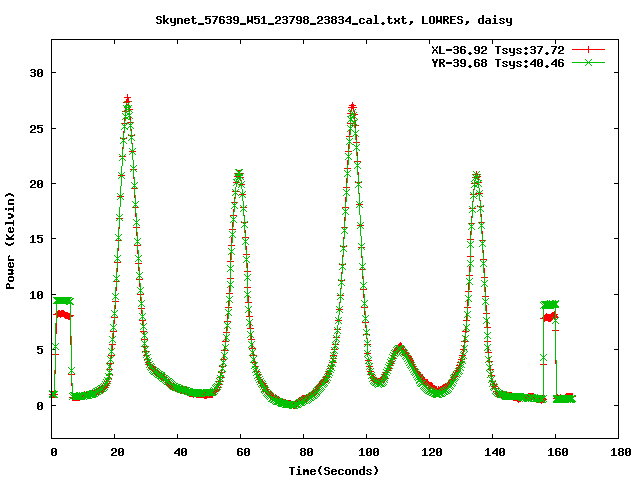Click the small peak top near 110 seconds
This screenshot has height=480, width=640.
(400, 346)
